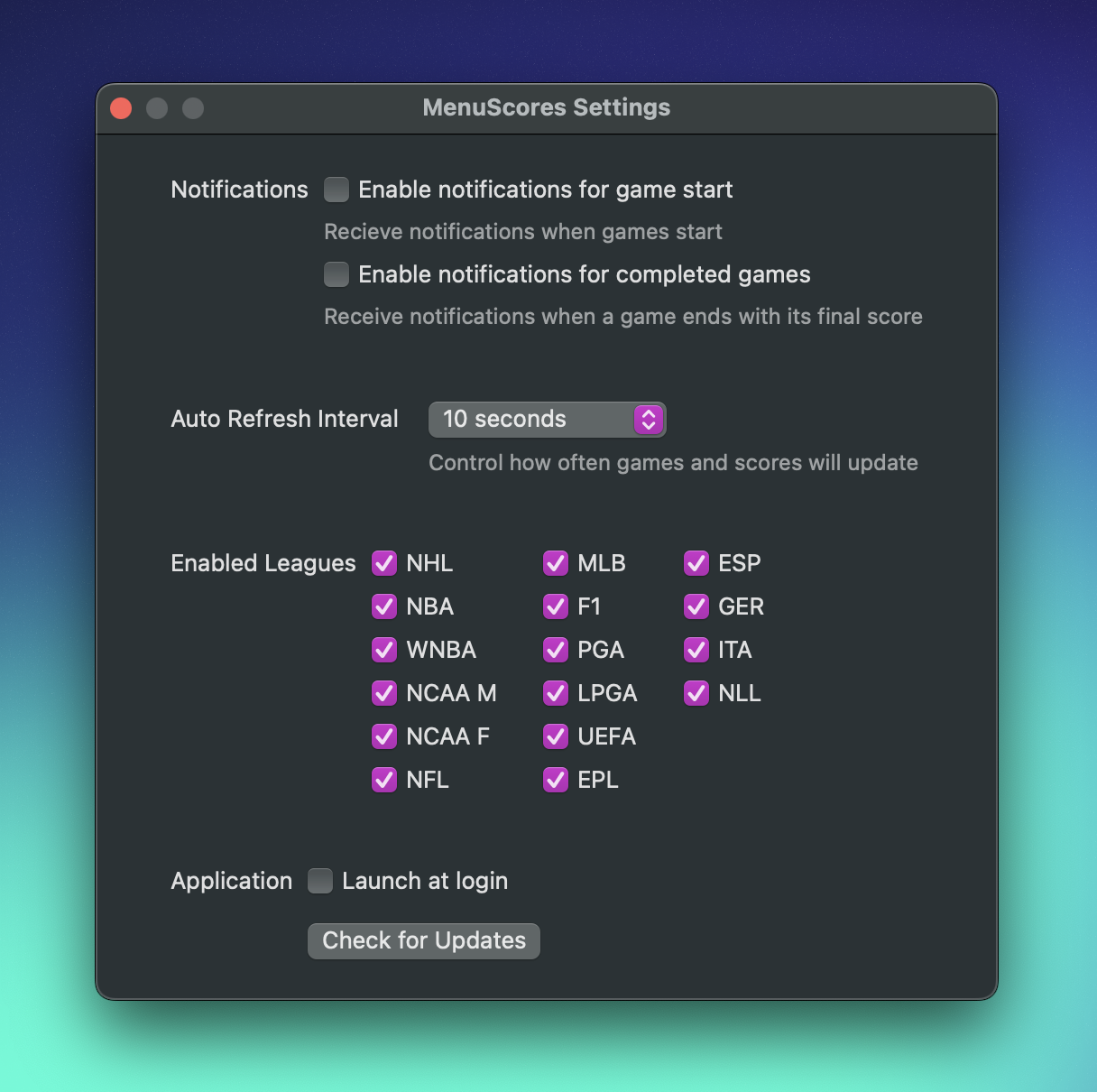The width and height of the screenshot is (1097, 1092).
Task: Disable the UEFA league checkbox
Action: coord(556,736)
